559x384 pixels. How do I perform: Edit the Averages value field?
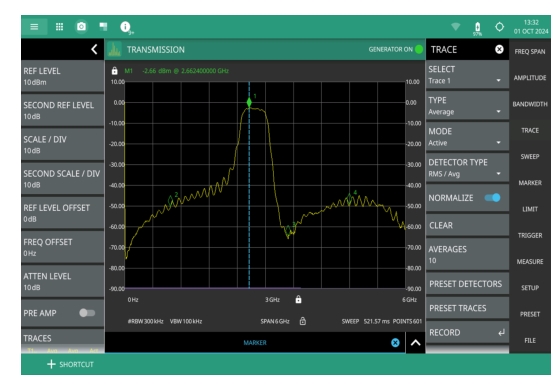[x=467, y=255]
